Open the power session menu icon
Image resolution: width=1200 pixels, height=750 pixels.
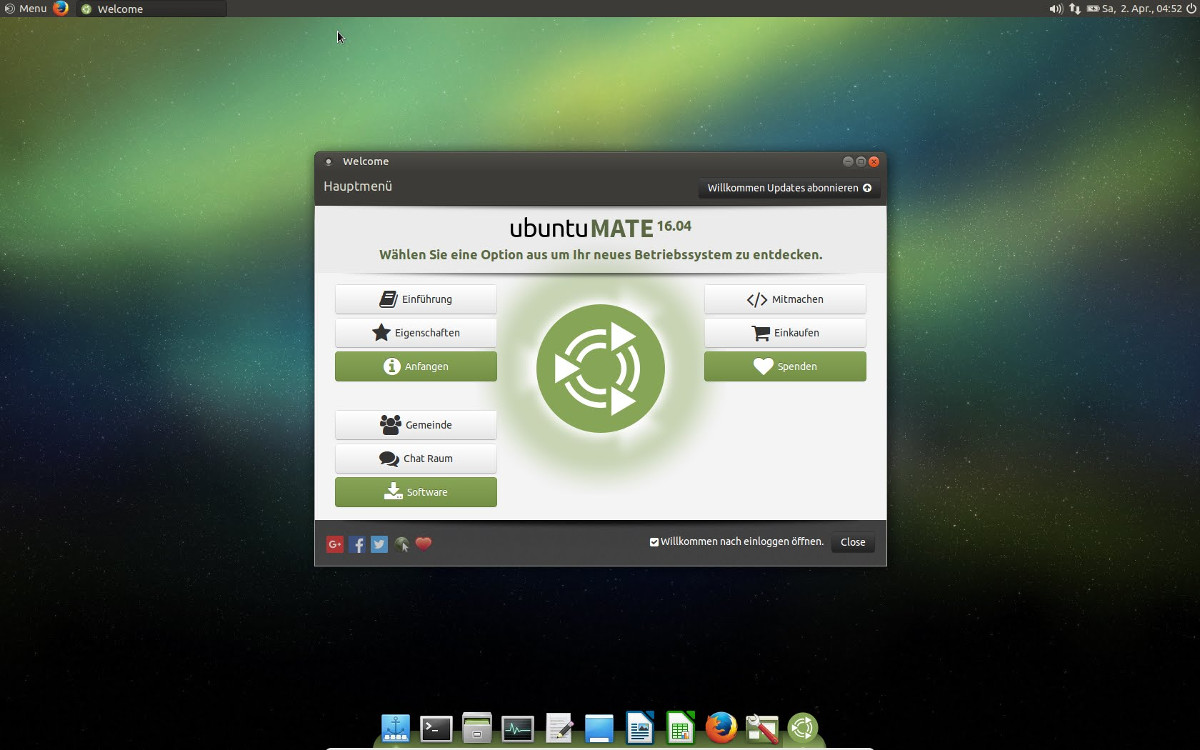point(1191,8)
